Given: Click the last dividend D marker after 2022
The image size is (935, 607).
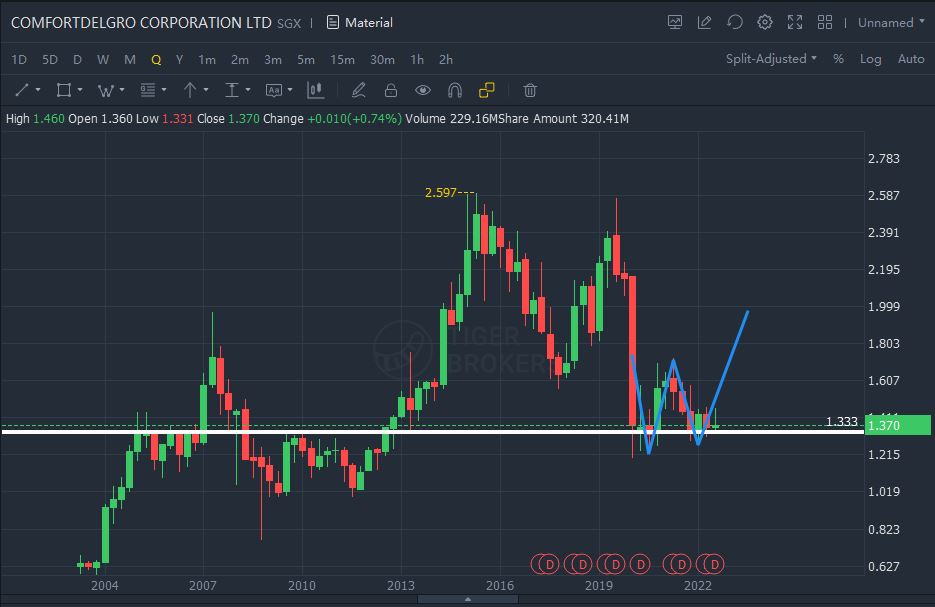Looking at the screenshot, I should (x=715, y=563).
